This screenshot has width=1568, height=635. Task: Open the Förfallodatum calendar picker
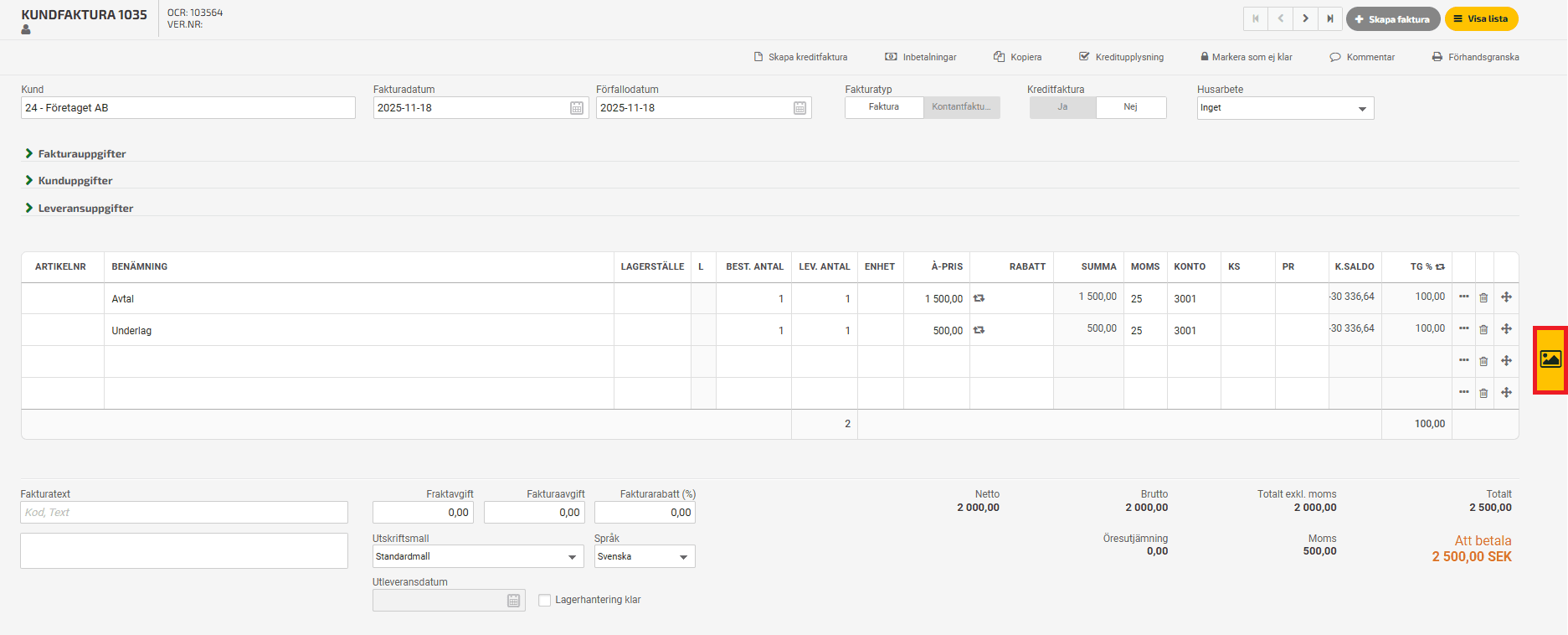click(x=799, y=108)
